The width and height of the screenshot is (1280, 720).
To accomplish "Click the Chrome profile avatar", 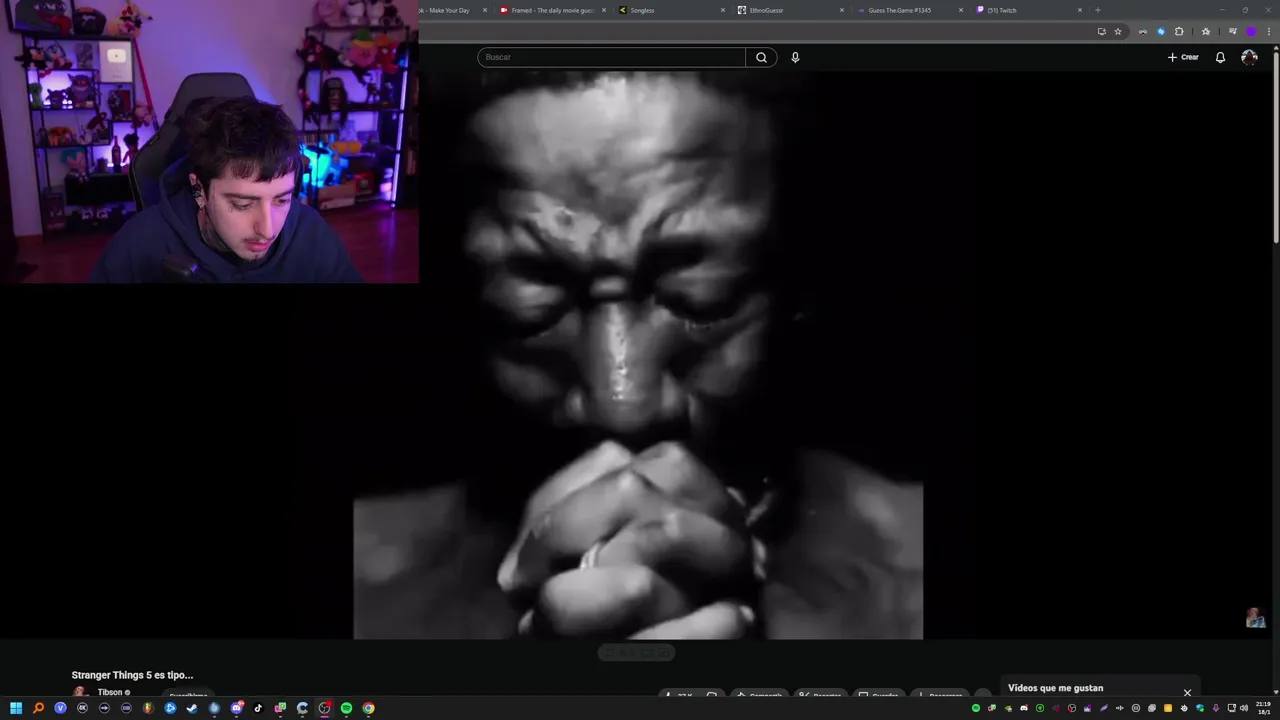I will (1250, 31).
